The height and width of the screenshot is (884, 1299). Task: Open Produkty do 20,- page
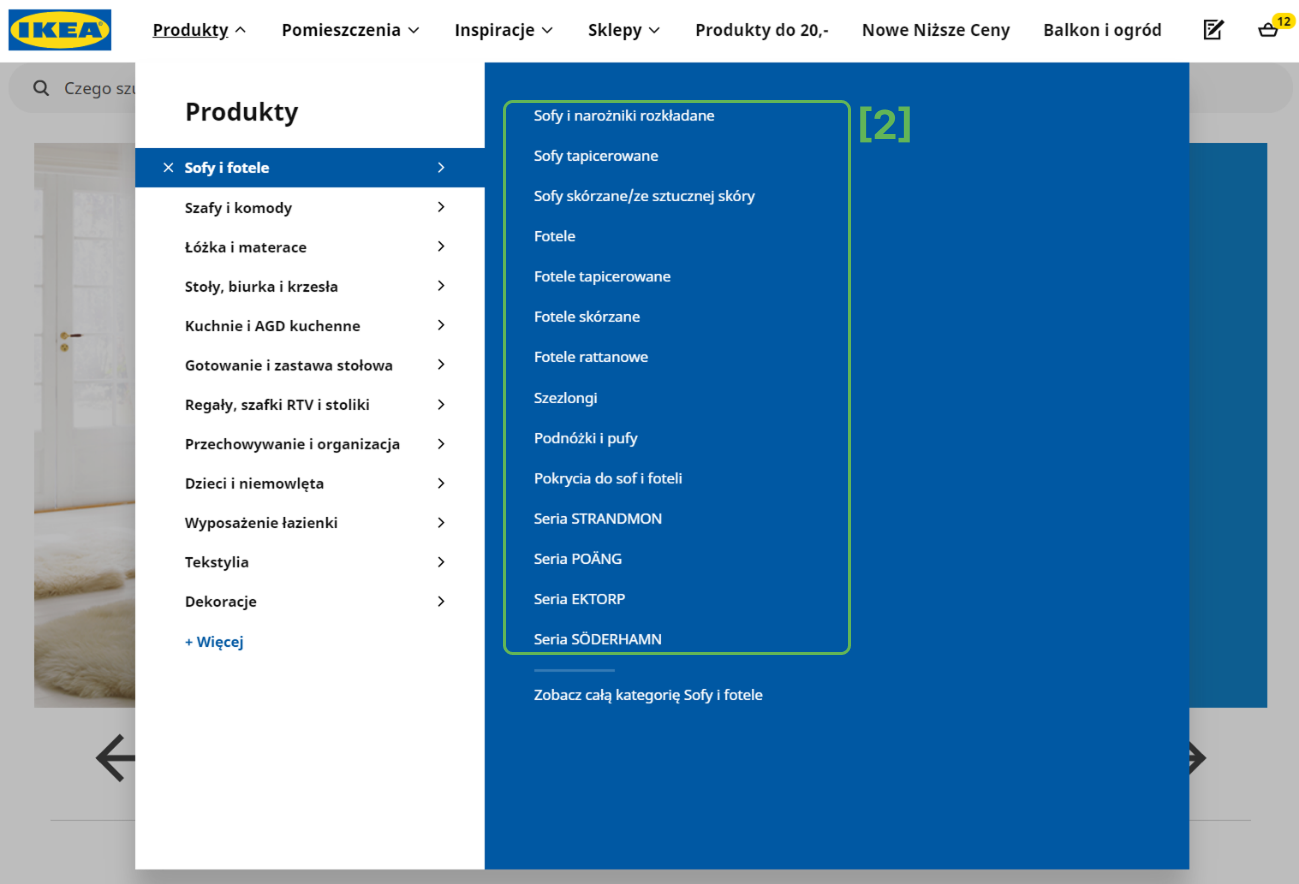[x=762, y=30]
